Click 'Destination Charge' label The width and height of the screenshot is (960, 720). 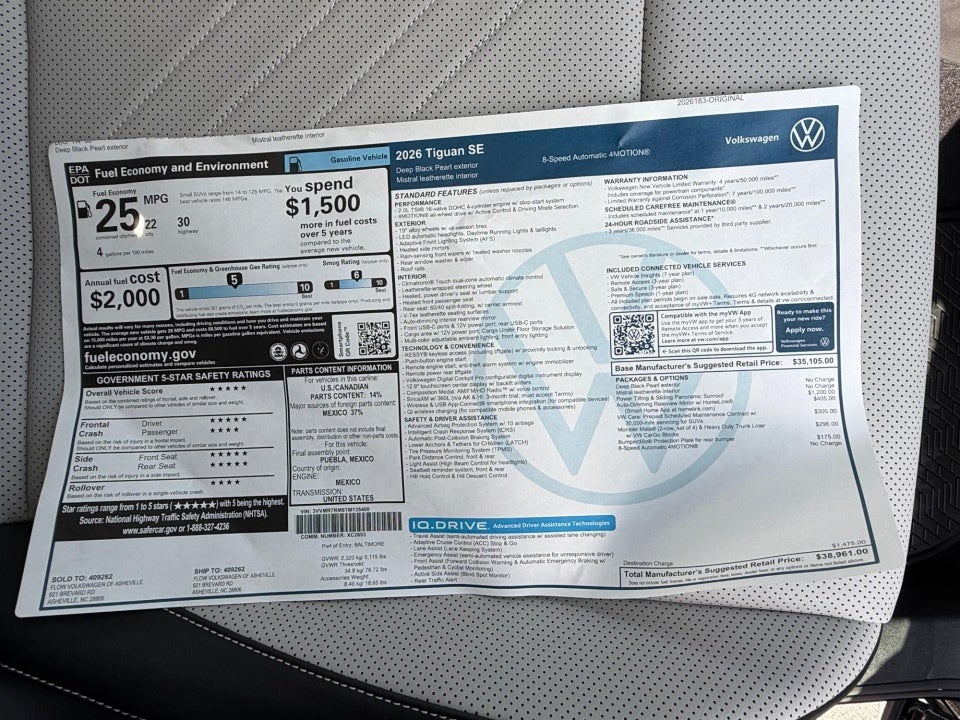(x=648, y=563)
